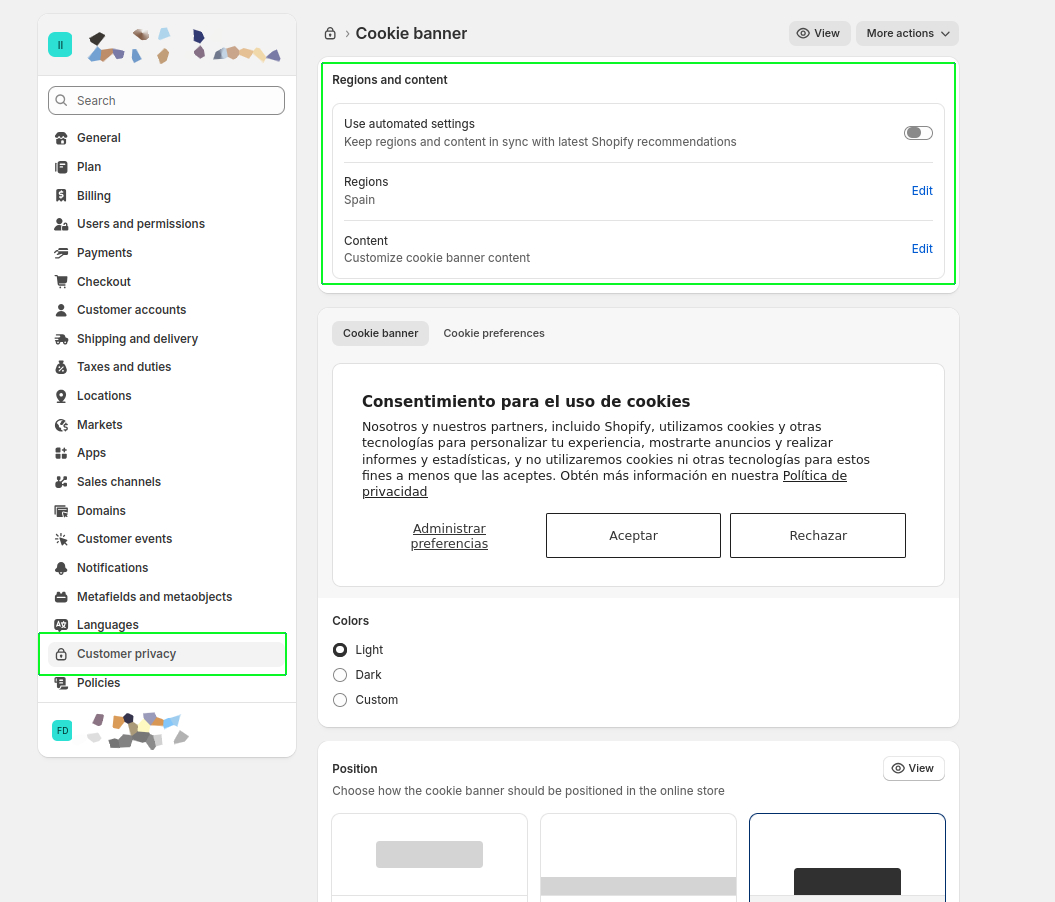Image resolution: width=1055 pixels, height=902 pixels.
Task: Click the Taxes and duties icon
Action: pyautogui.click(x=61, y=367)
